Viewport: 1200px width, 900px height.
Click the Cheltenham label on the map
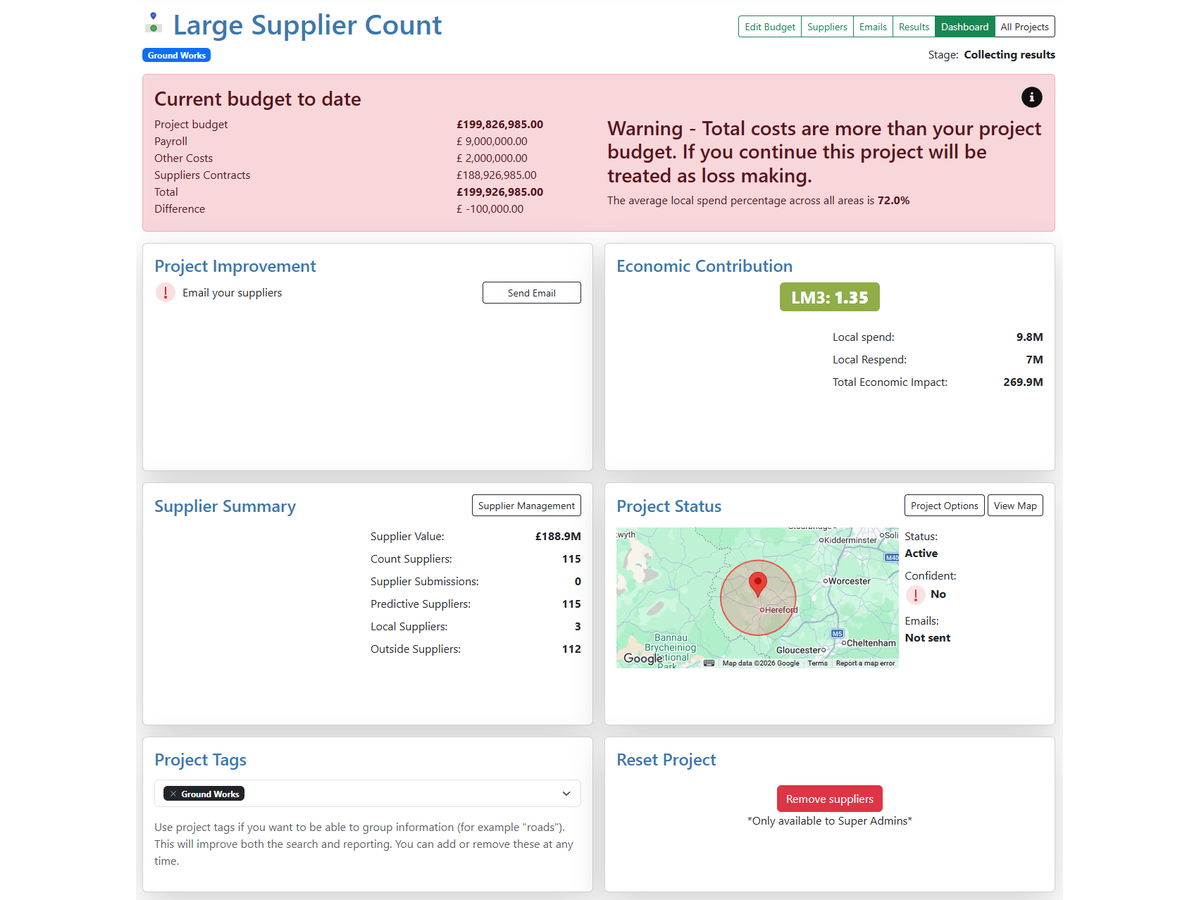tap(871, 643)
